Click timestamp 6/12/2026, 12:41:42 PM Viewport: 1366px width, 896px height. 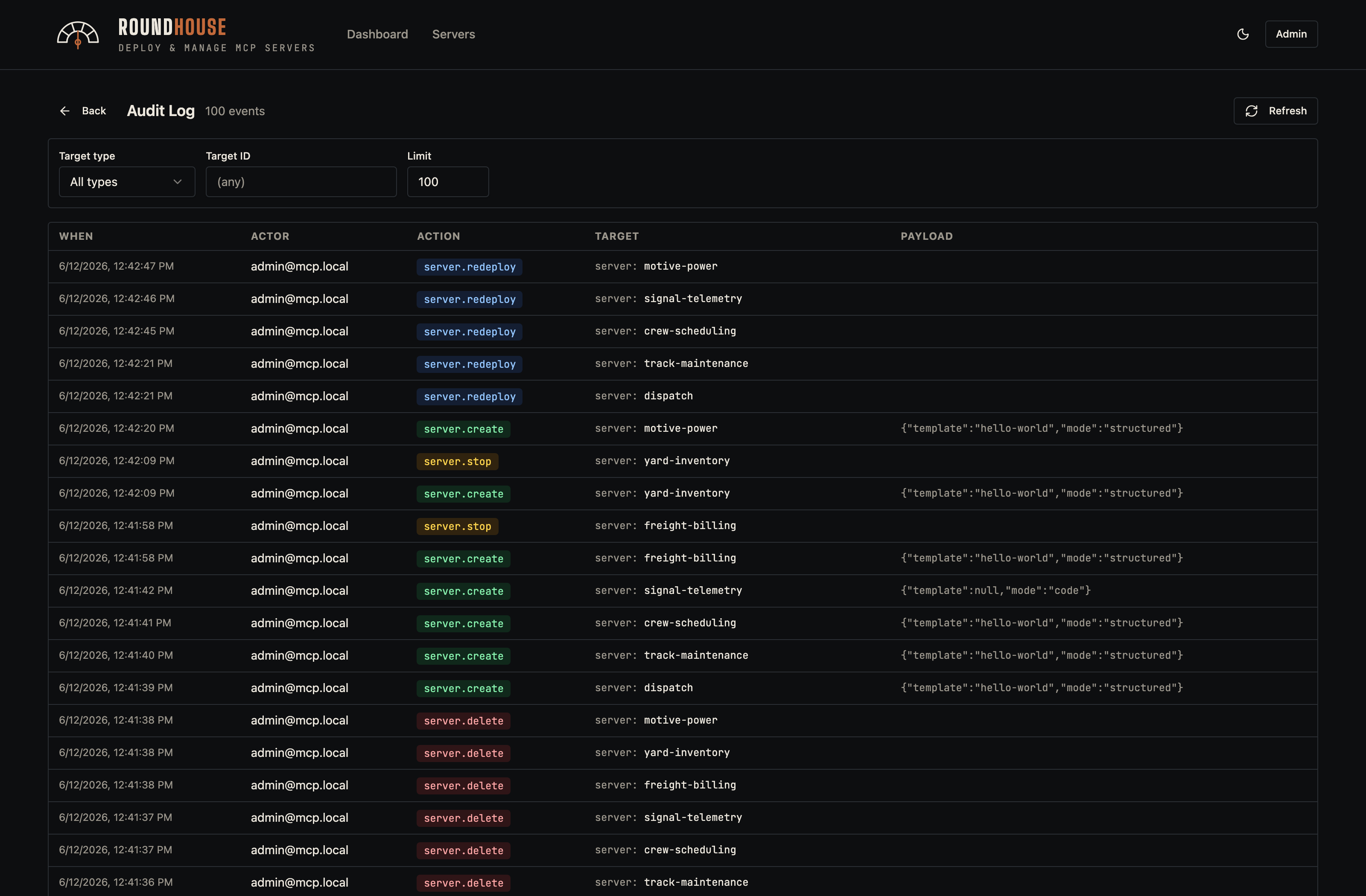click(116, 590)
